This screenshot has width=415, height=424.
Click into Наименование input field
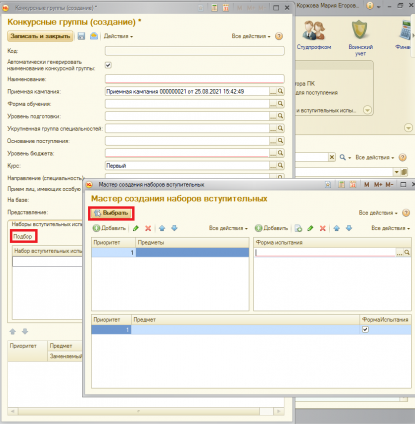195,79
